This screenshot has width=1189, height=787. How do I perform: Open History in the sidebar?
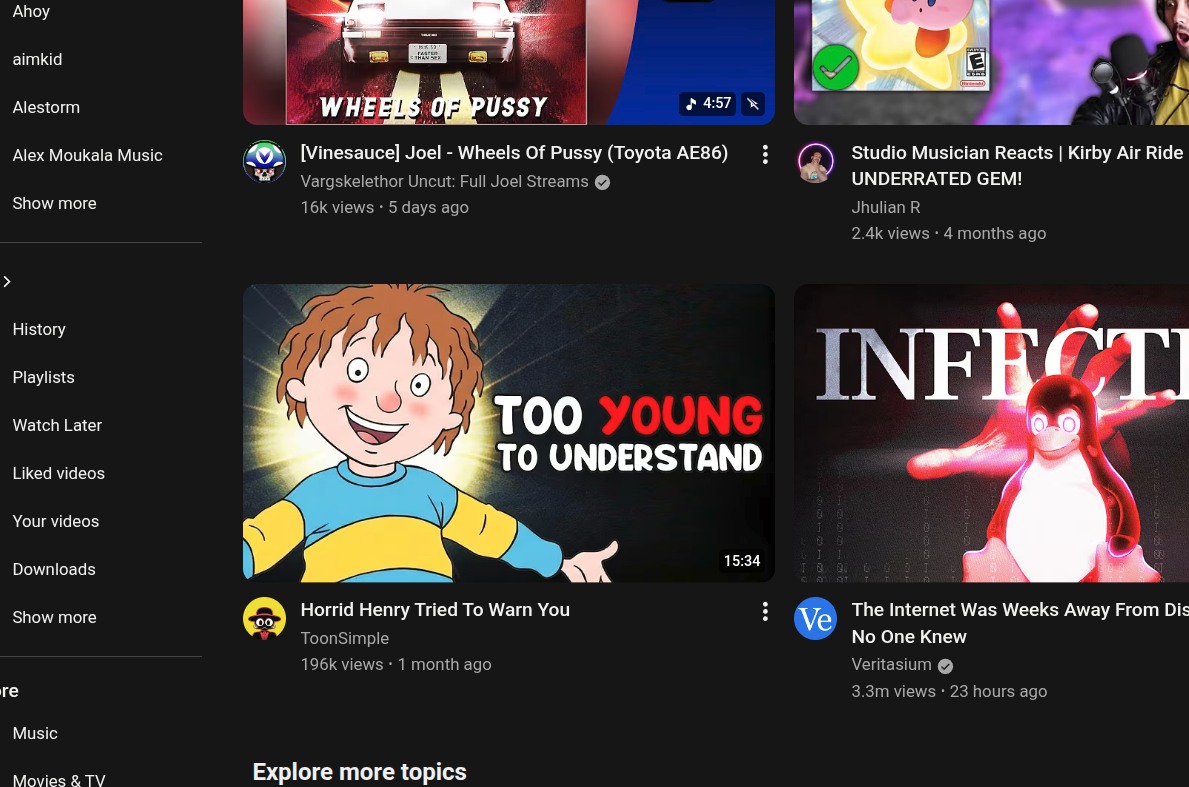39,329
